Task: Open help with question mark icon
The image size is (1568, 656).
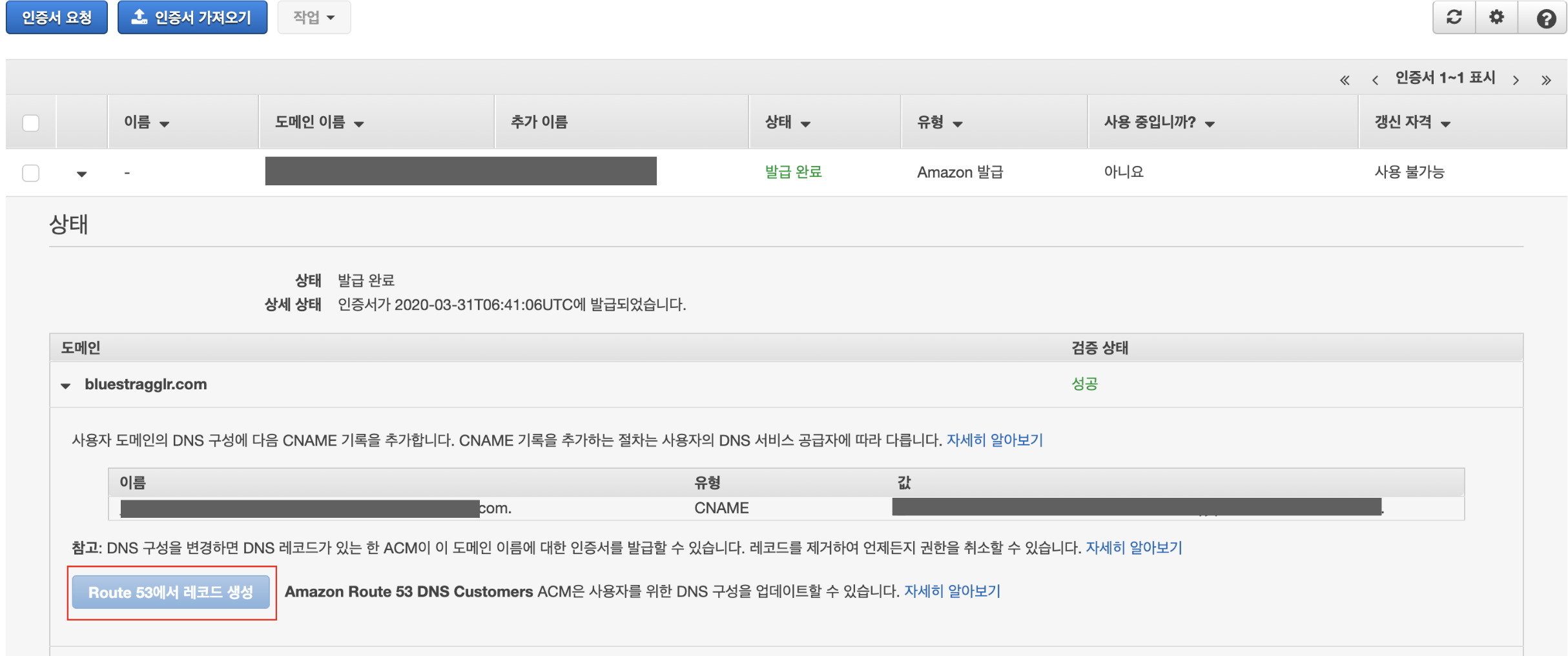Action: 1545,17
